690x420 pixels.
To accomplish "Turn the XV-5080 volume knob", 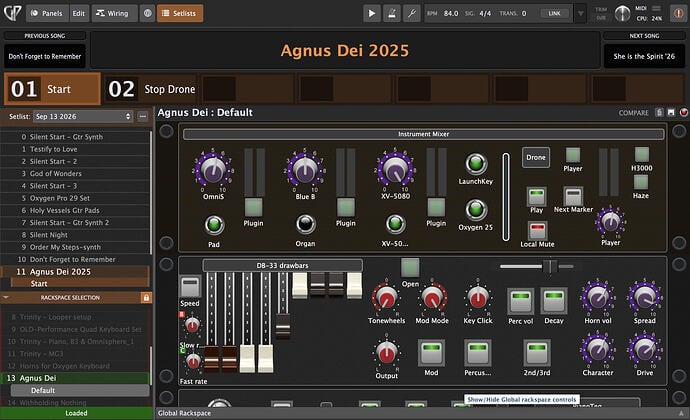I will click(395, 169).
